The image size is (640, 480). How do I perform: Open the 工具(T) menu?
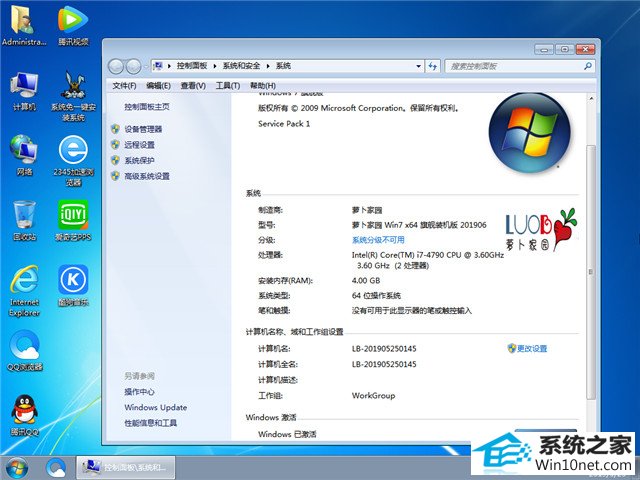(227, 86)
